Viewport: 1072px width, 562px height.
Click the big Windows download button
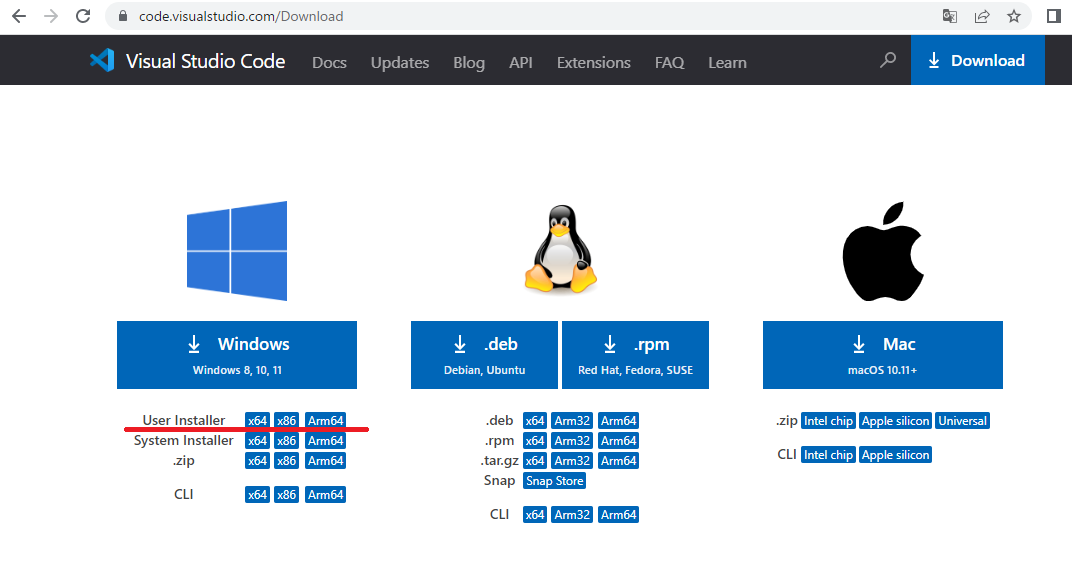pyautogui.click(x=237, y=355)
